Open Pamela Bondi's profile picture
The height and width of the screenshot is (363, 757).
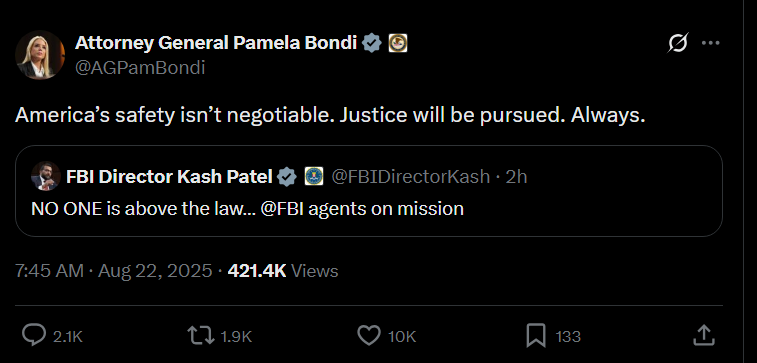[40, 55]
